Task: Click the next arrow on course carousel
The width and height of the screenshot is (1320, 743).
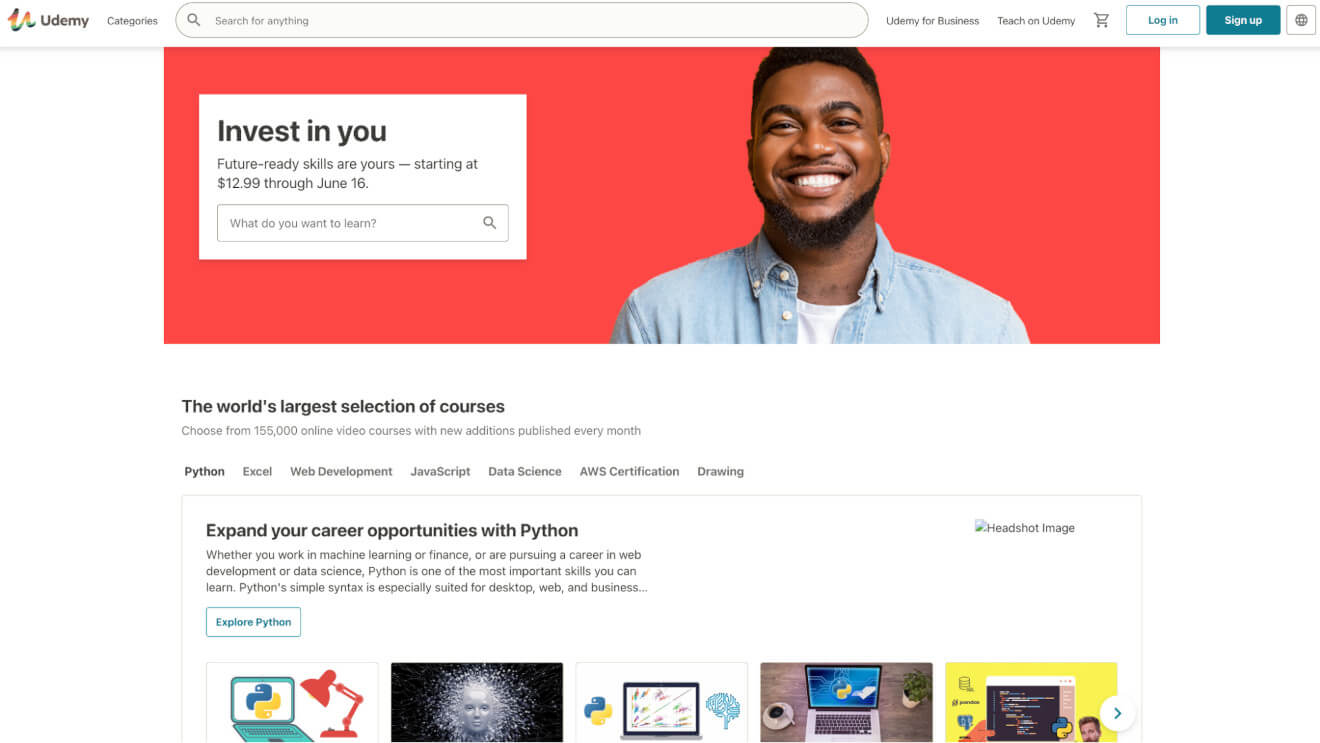Action: point(1117,713)
